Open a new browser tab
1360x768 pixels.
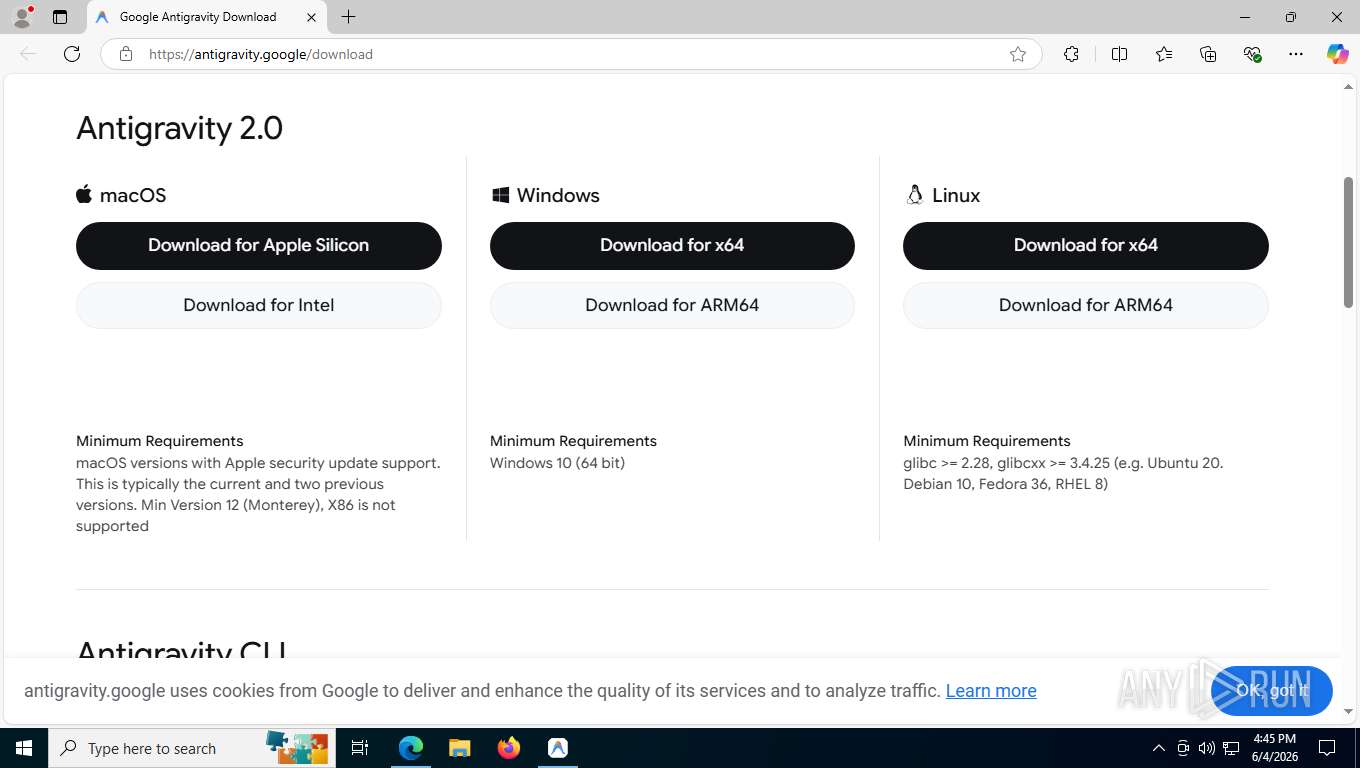(x=348, y=17)
